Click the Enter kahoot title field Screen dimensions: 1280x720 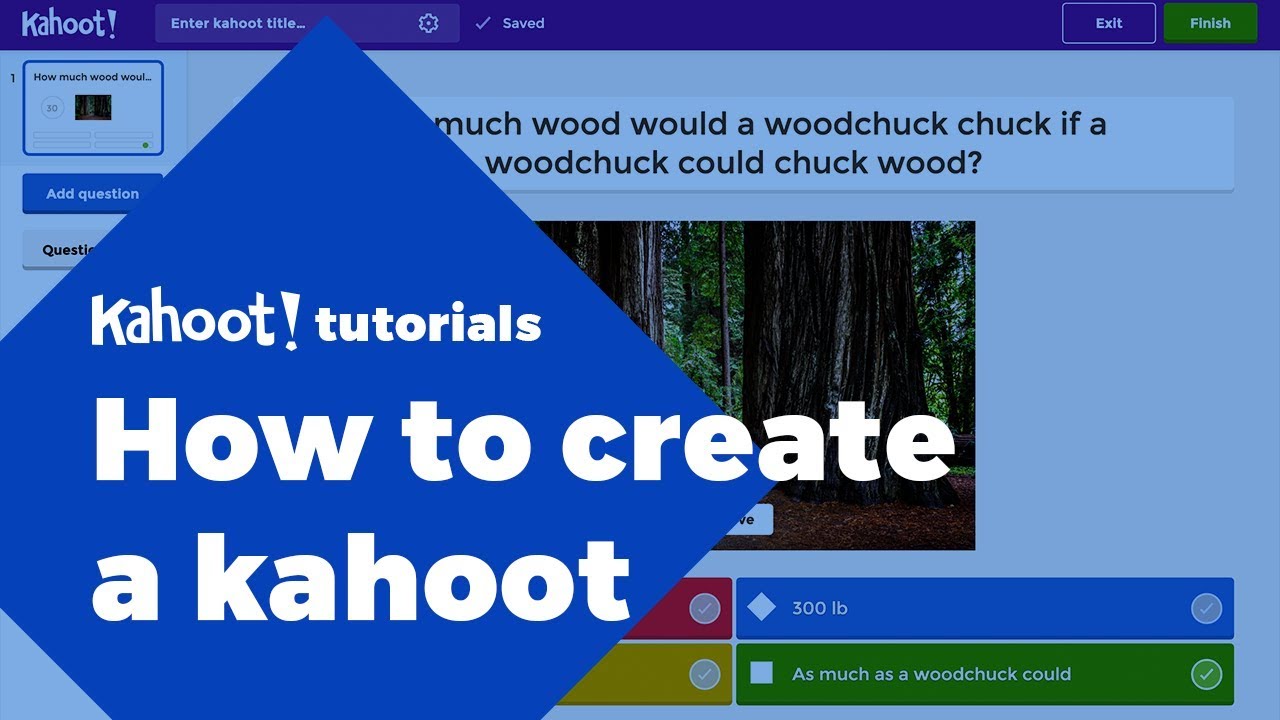[290, 23]
